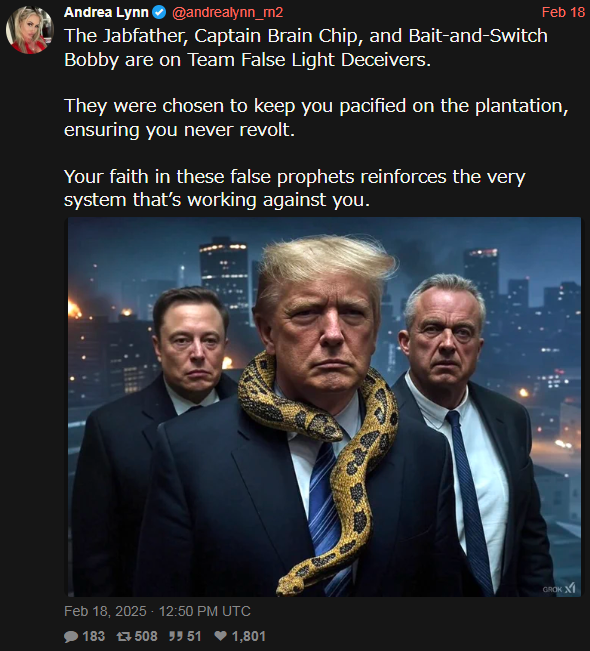
Task: Click the retweet arrows icon
Action: pos(124,636)
